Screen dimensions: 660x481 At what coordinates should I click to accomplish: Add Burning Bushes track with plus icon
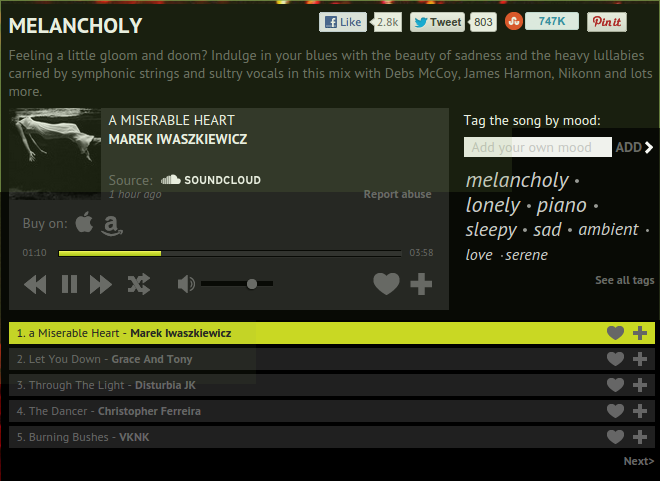(640, 437)
